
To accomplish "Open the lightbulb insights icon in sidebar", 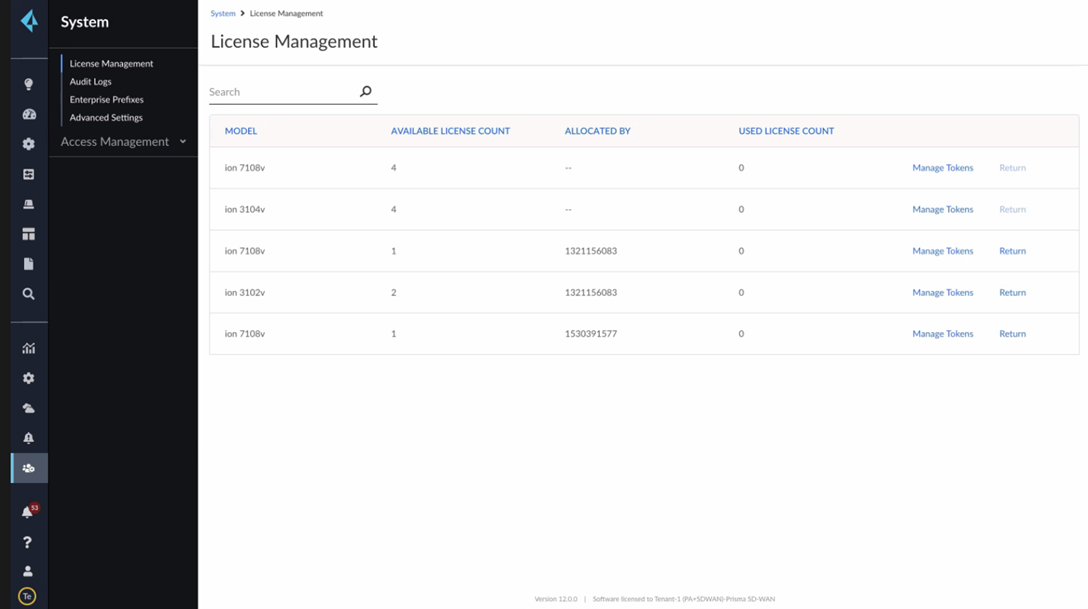I will point(29,84).
